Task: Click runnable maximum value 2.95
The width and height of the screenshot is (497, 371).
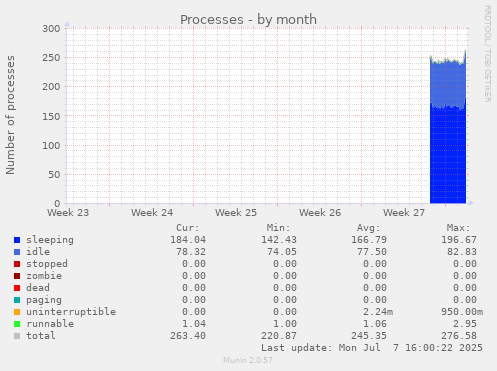Action: point(465,324)
